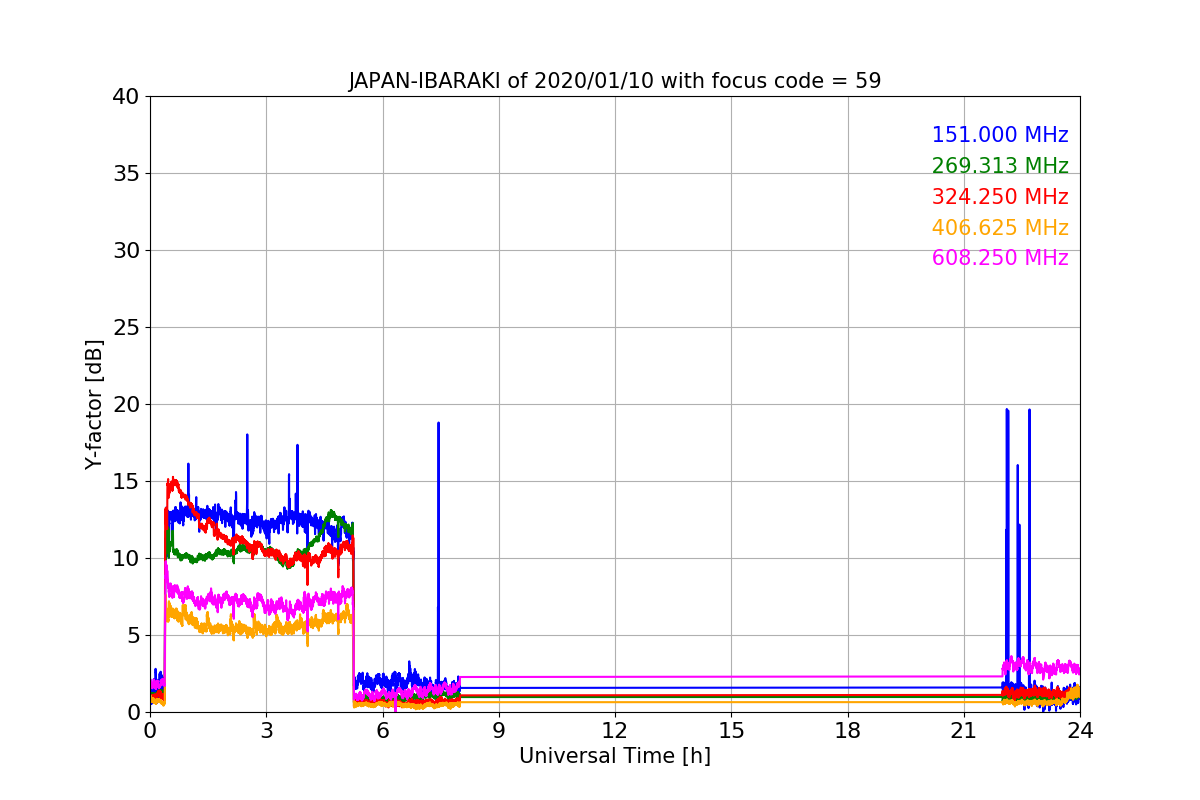Select the 406.625 MHz legend label
This screenshot has height=800, width=1200.
(1000, 228)
